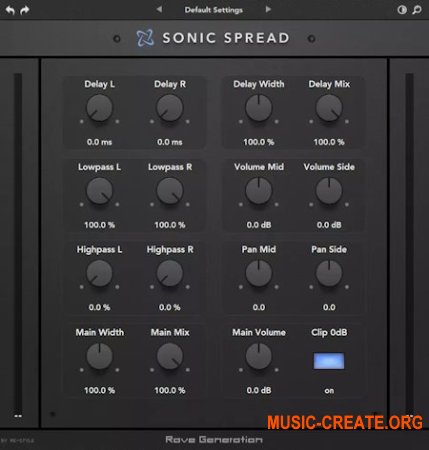Click the Delay Mix knob
The image size is (429, 450).
pos(329,108)
